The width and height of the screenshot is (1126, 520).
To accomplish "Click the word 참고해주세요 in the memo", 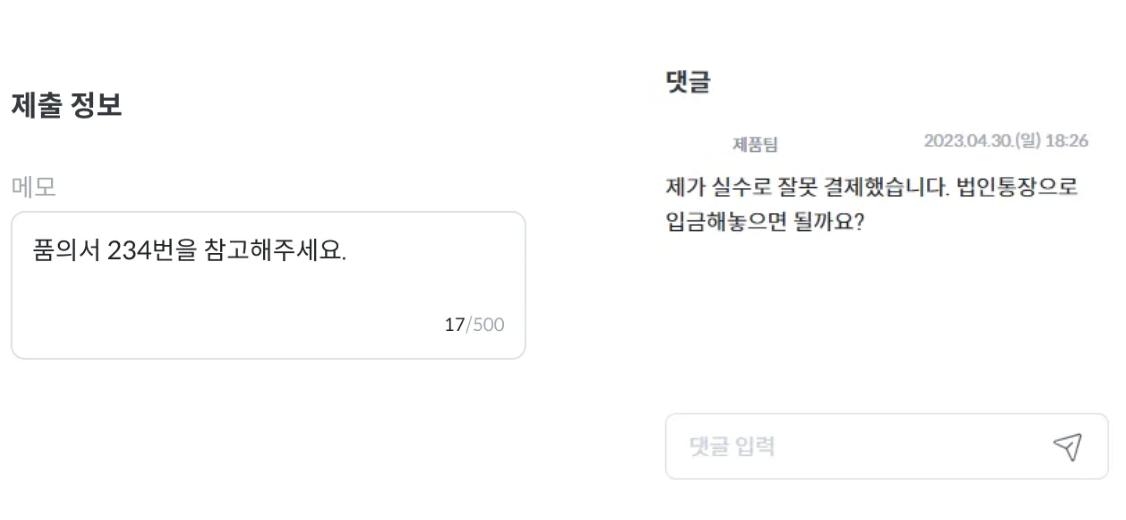I will 289,249.
